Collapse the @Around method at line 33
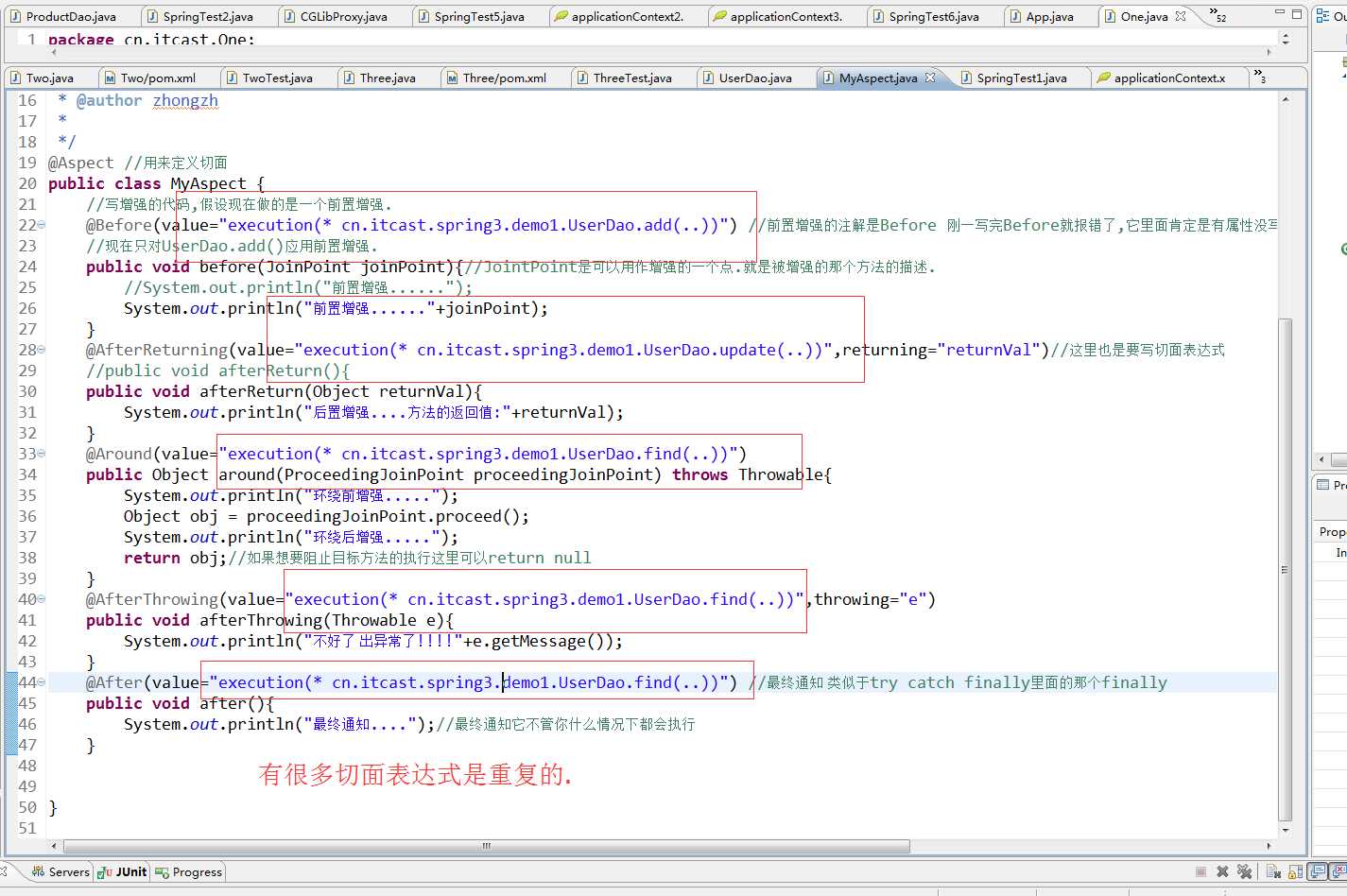1347x896 pixels. (41, 454)
